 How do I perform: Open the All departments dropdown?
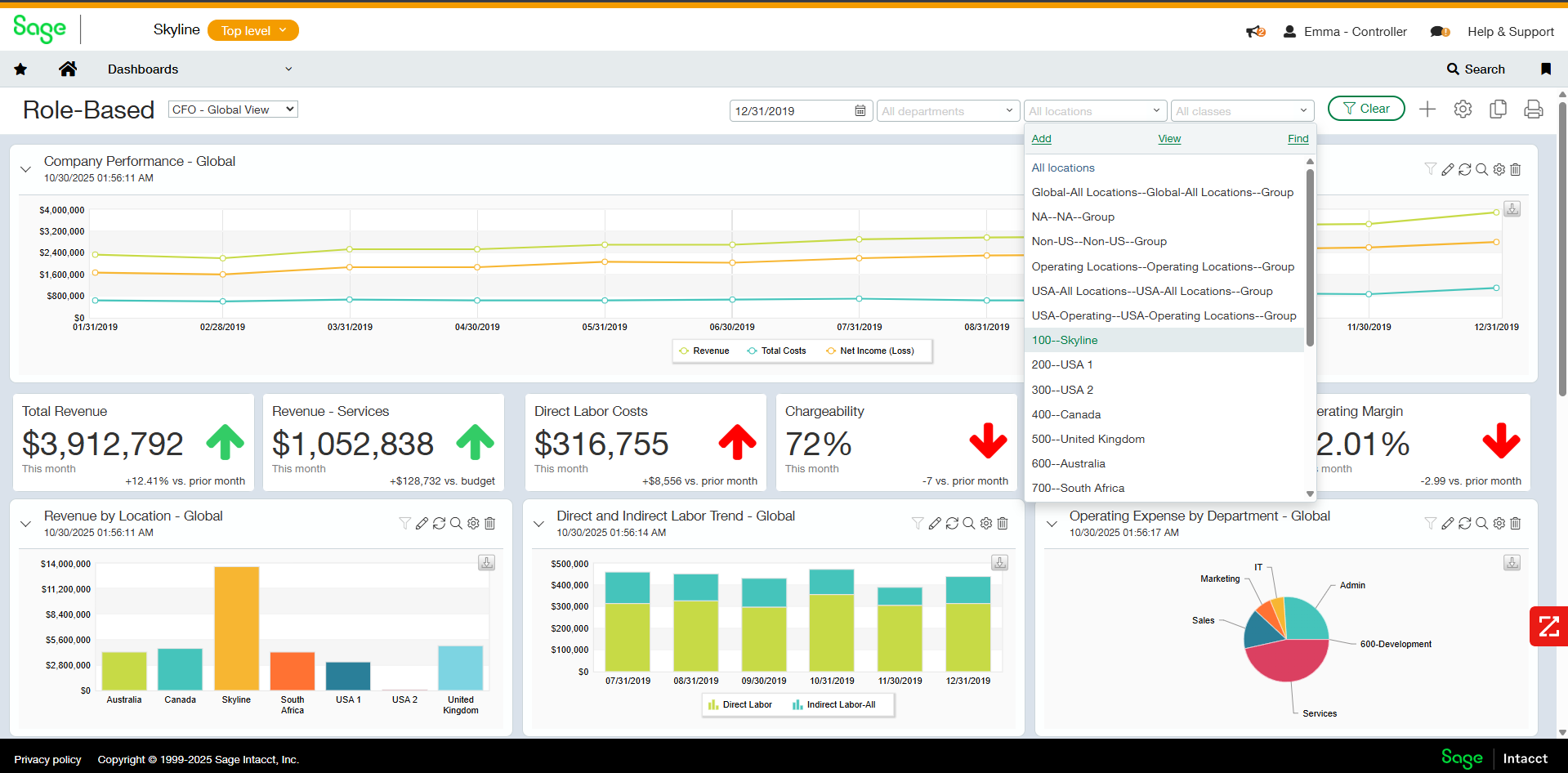947,111
